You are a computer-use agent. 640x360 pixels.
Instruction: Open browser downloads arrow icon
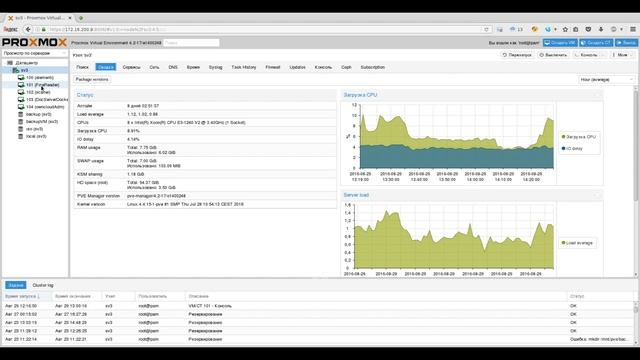pos(601,29)
